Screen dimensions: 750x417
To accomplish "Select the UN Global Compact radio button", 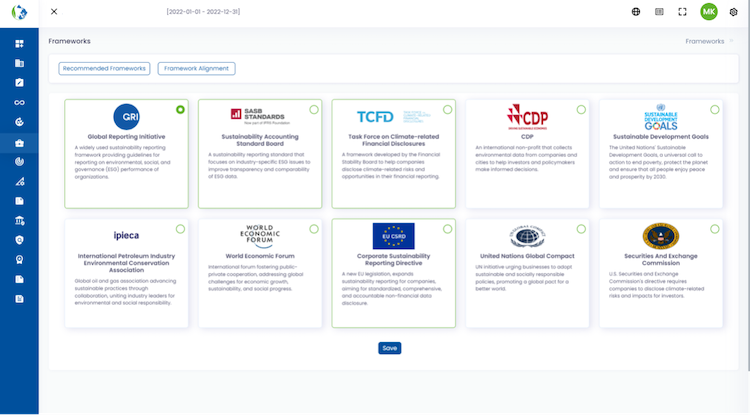I will click(x=581, y=229).
